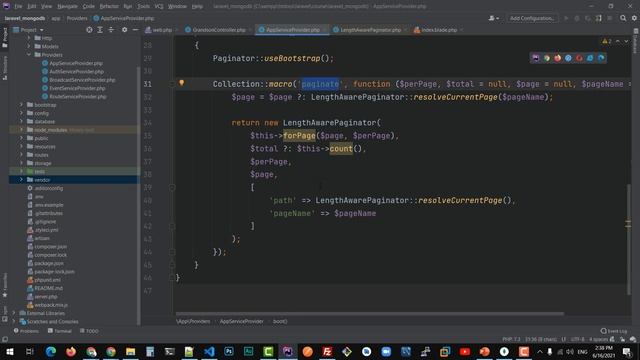This screenshot has width=640, height=360.
Task: Toggle the Project tool window stripe
Action: [x=5, y=37]
